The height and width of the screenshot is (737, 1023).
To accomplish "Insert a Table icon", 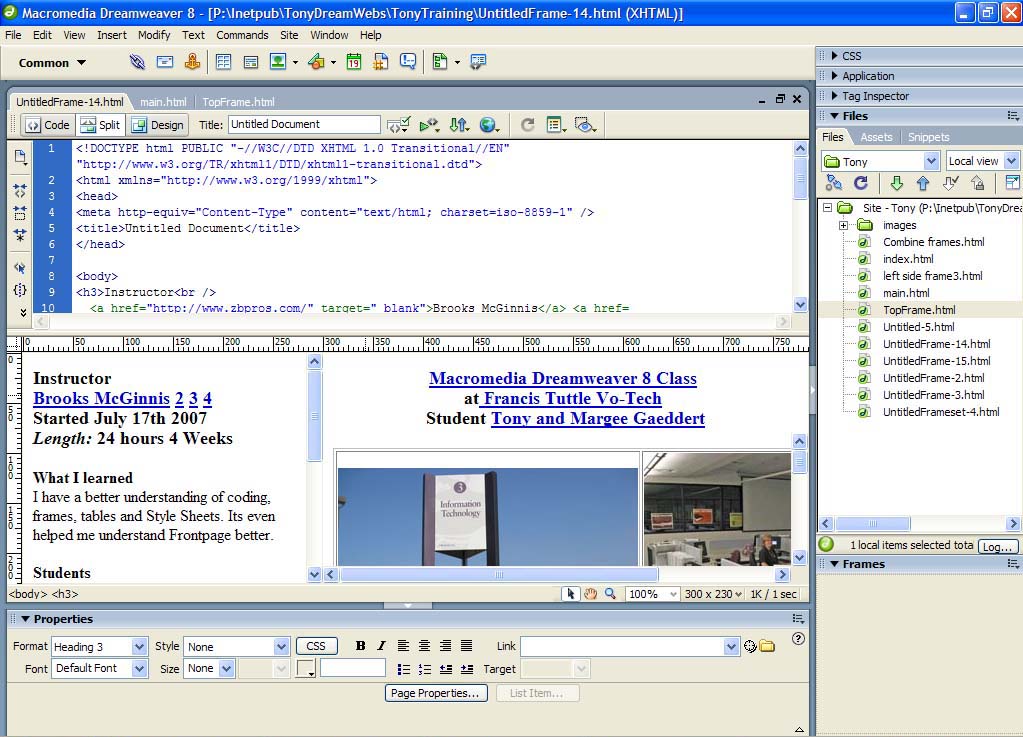I will (x=223, y=62).
